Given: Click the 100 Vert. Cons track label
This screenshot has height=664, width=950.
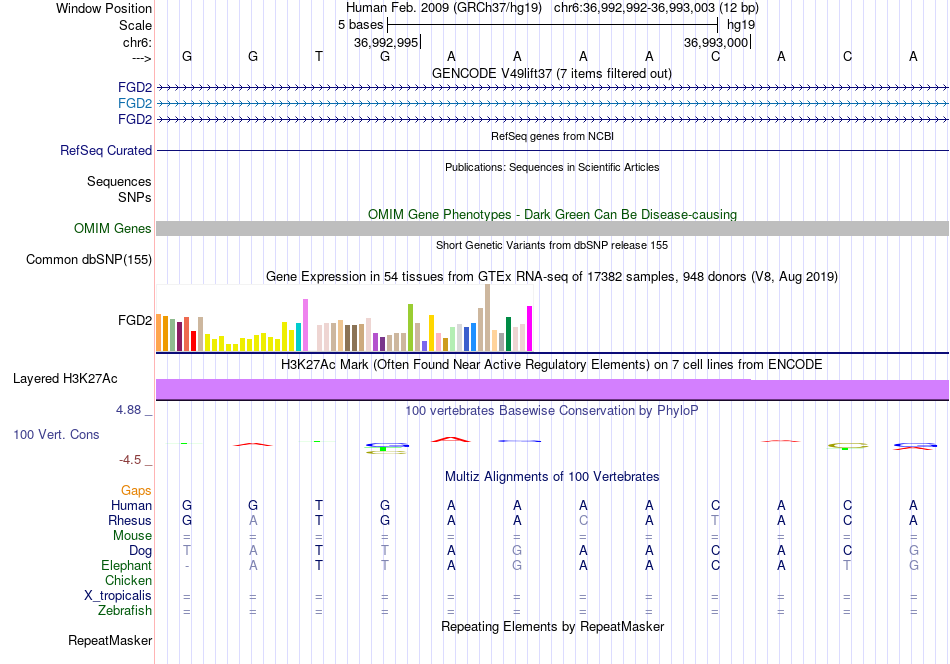Looking at the screenshot, I should tap(56, 434).
